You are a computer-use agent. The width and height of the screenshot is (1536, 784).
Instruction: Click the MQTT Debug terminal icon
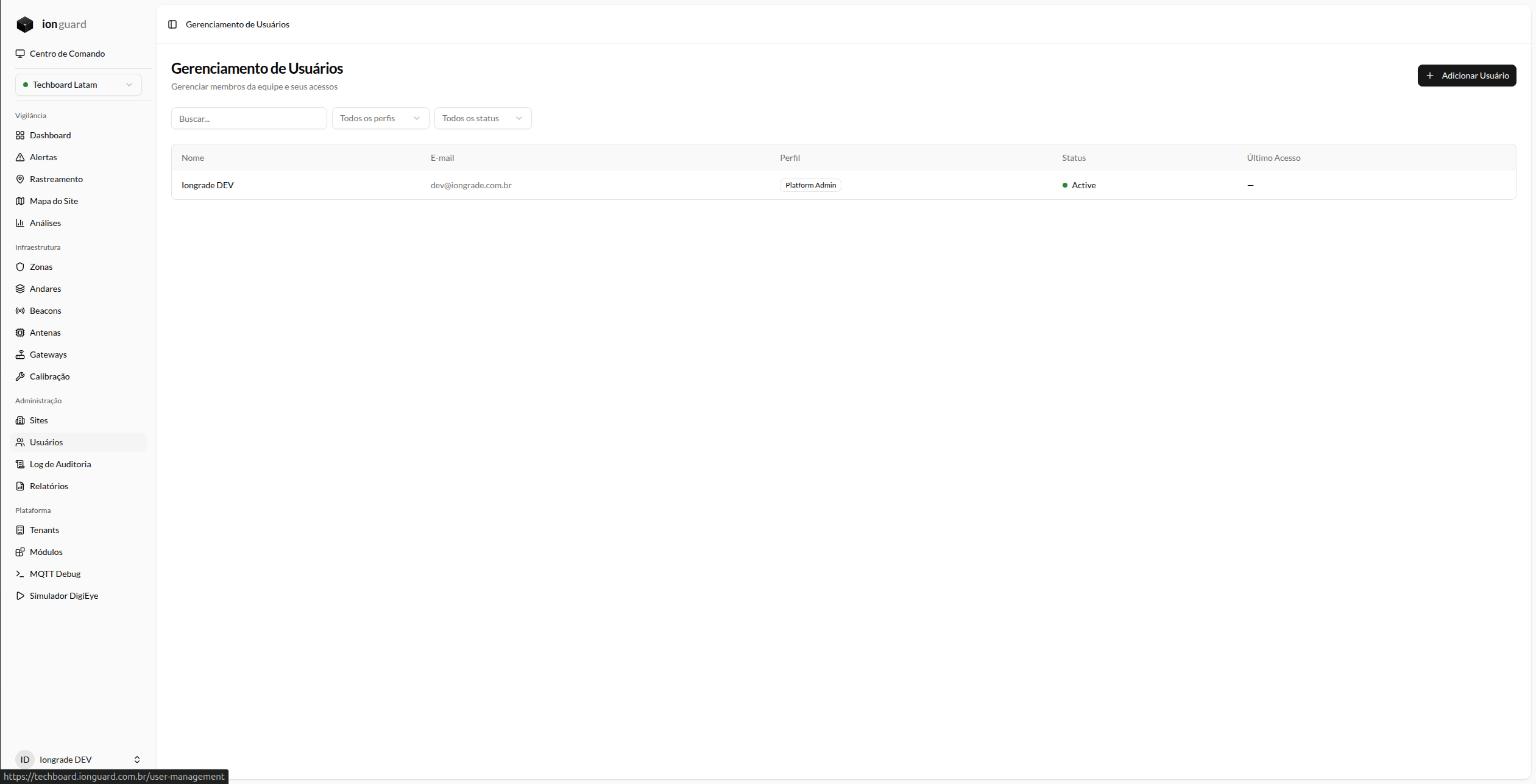(20, 574)
